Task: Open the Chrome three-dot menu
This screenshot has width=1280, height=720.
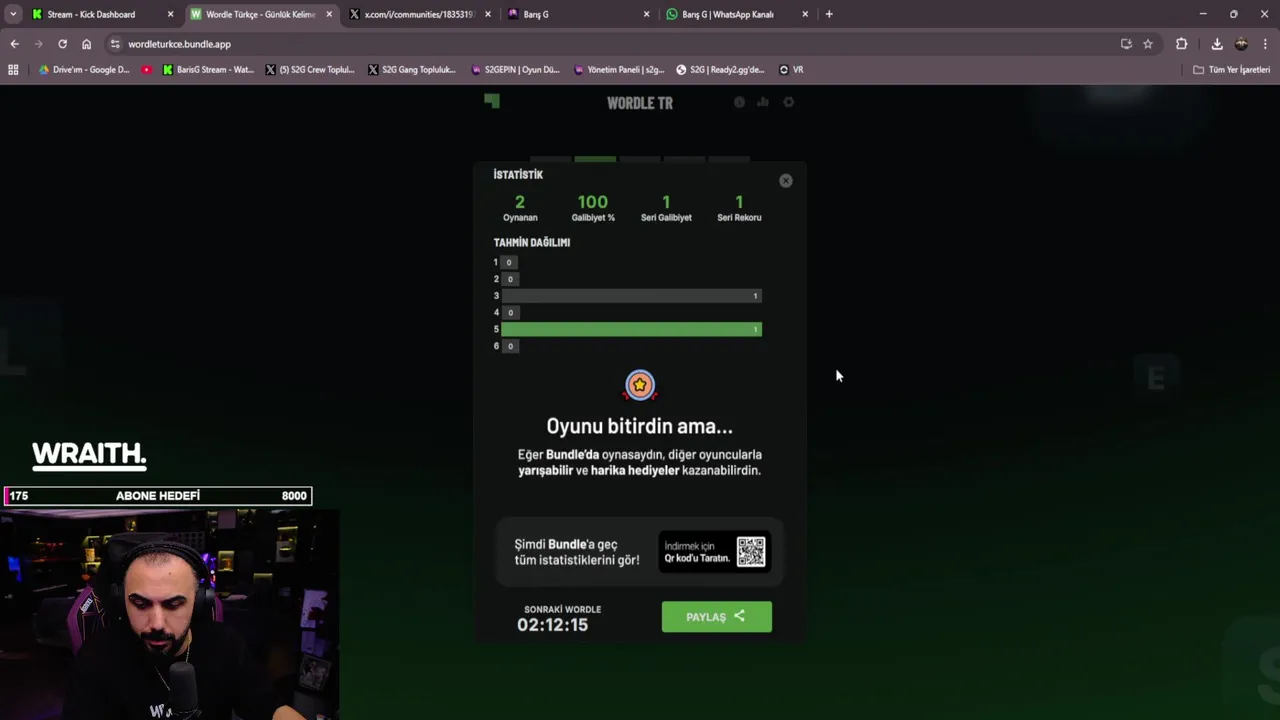Action: pos(1265,44)
